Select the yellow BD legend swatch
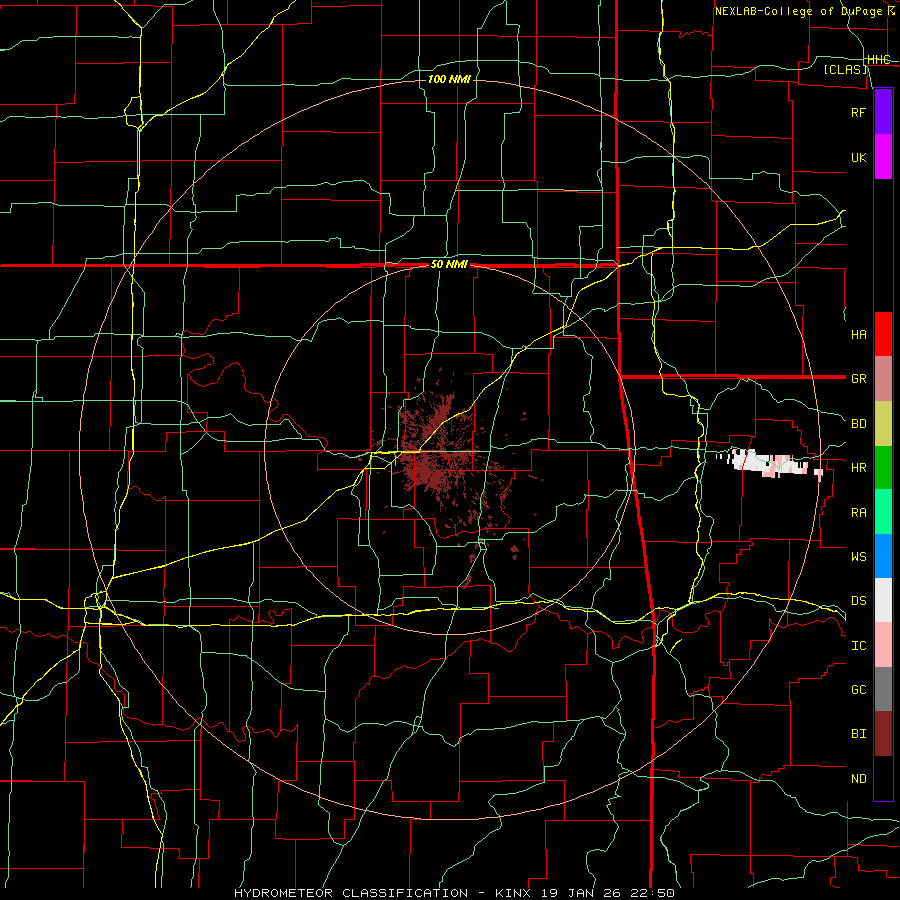 [883, 424]
